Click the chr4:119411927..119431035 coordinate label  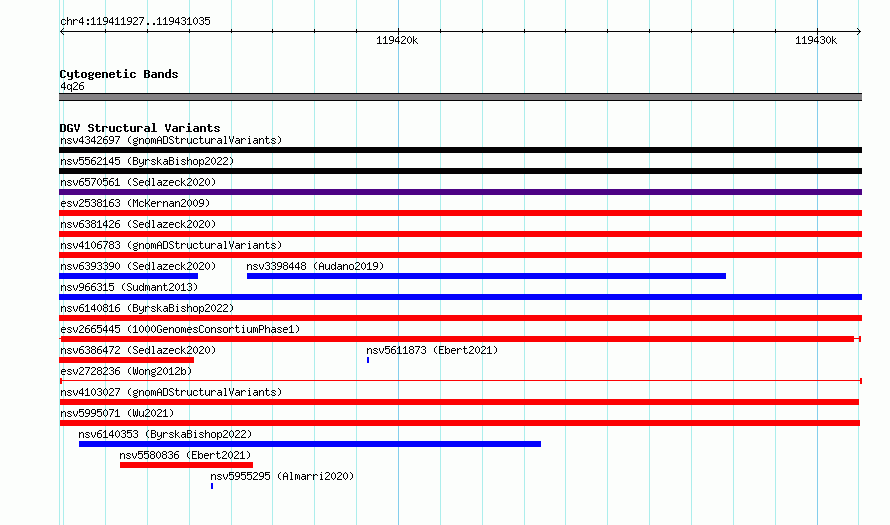pos(135,21)
